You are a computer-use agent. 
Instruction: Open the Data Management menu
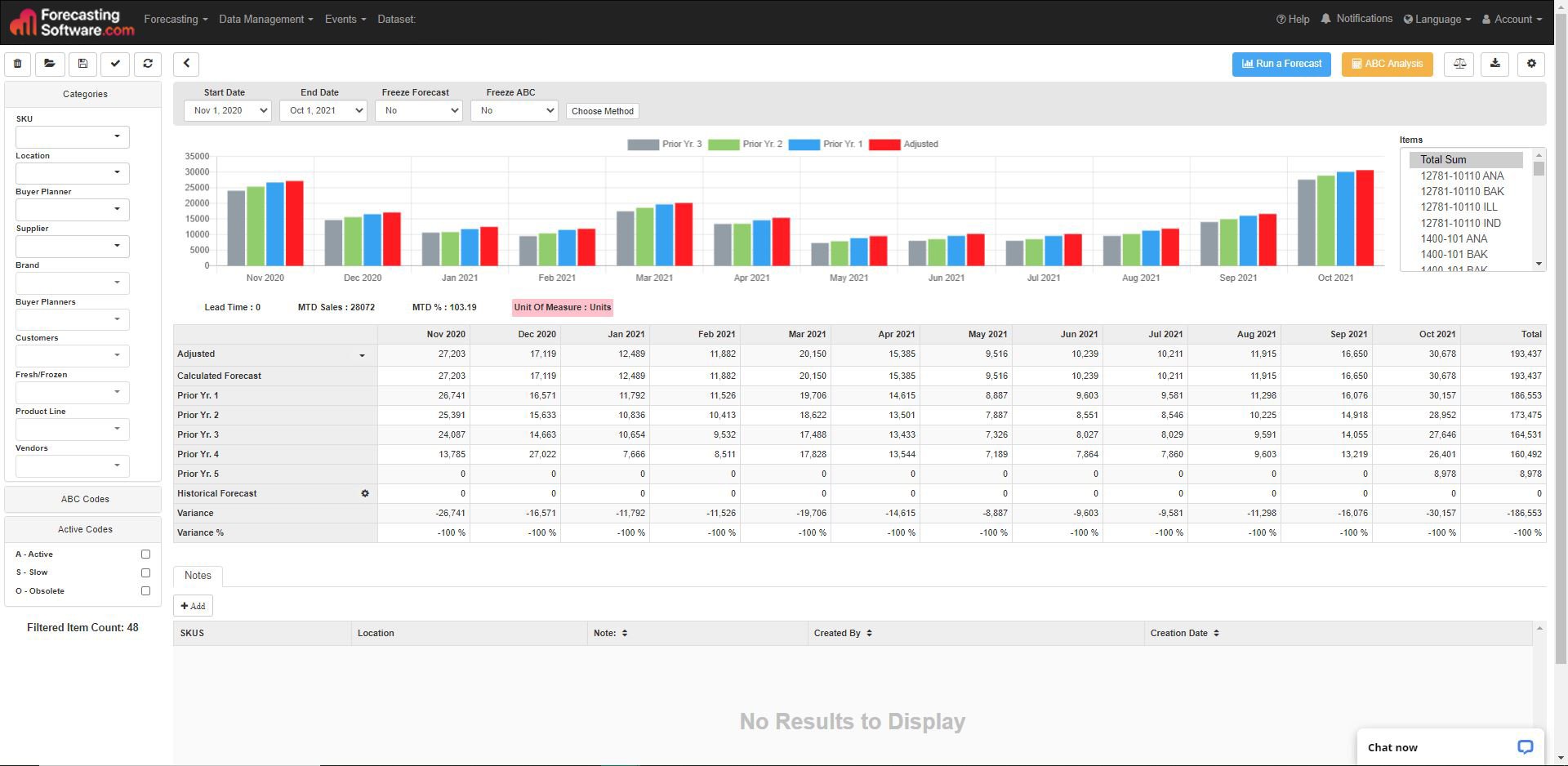click(x=265, y=19)
